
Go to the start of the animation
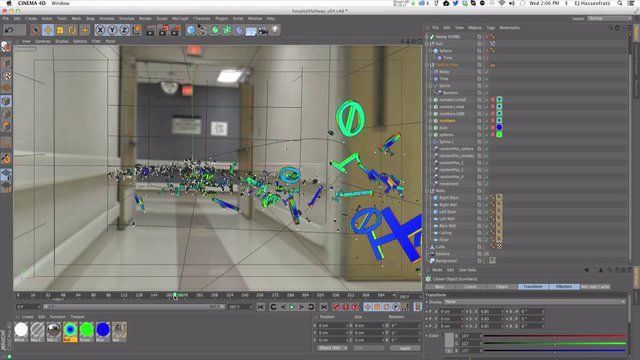[260, 307]
